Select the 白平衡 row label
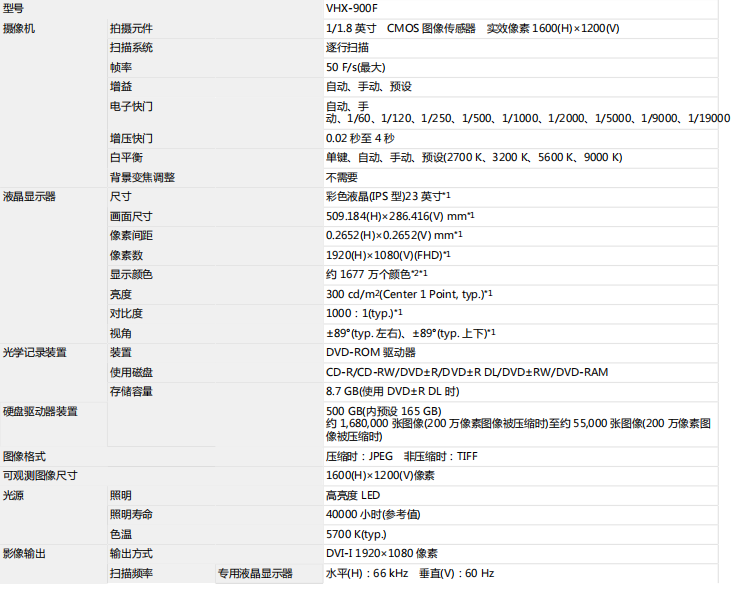The image size is (744, 598). (126, 158)
